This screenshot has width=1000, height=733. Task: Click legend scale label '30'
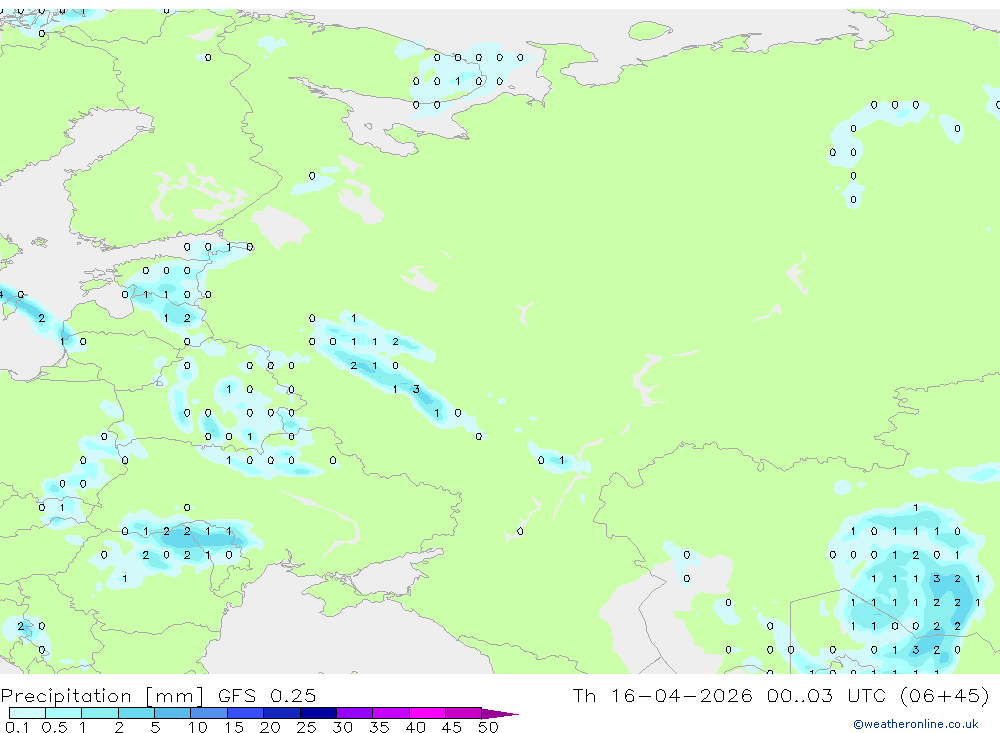tap(342, 727)
